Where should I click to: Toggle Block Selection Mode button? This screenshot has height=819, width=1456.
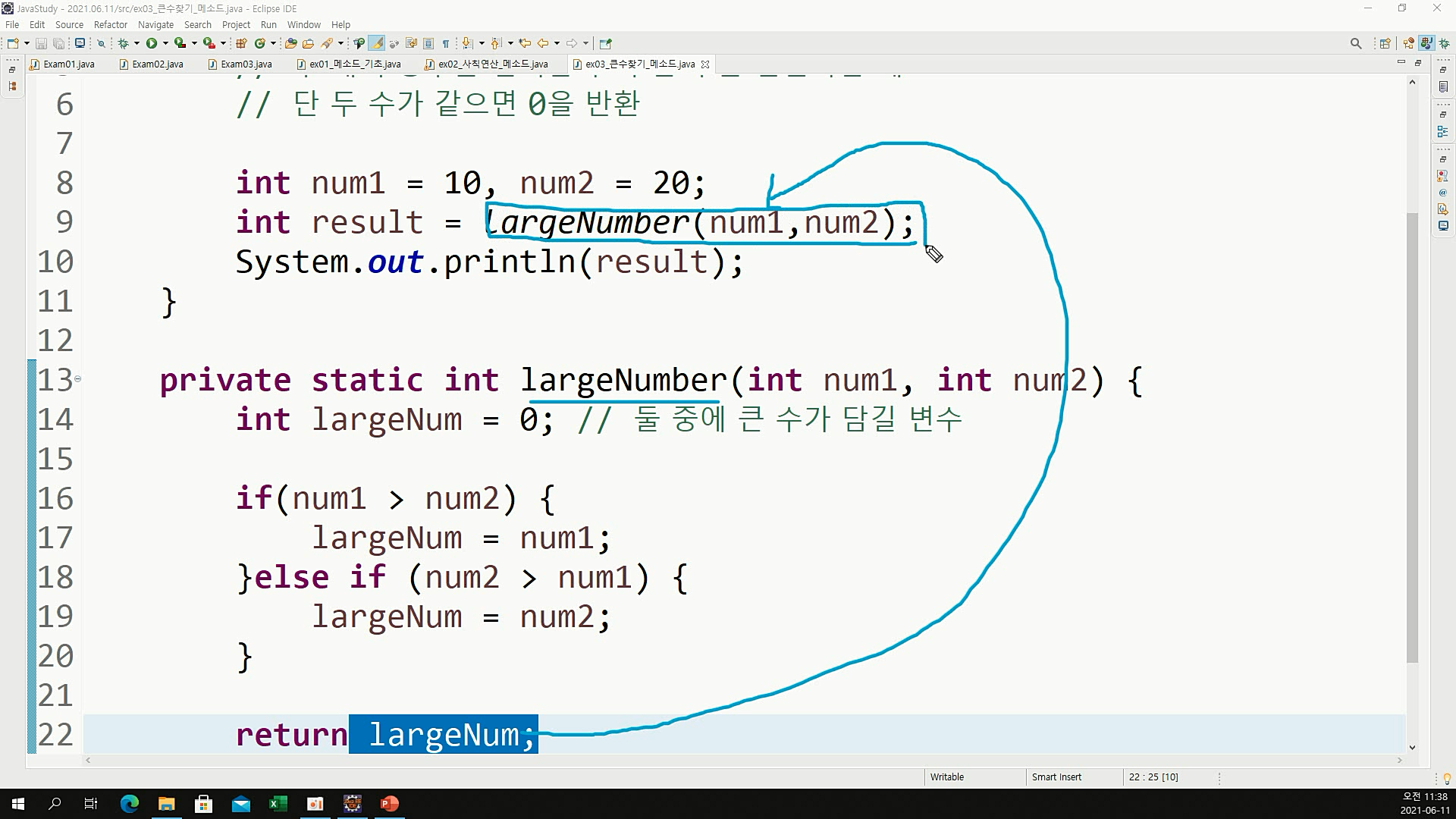point(428,43)
